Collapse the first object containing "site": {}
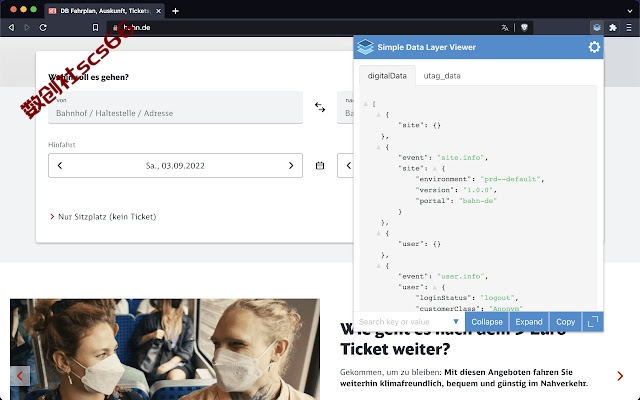 pyautogui.click(x=378, y=115)
